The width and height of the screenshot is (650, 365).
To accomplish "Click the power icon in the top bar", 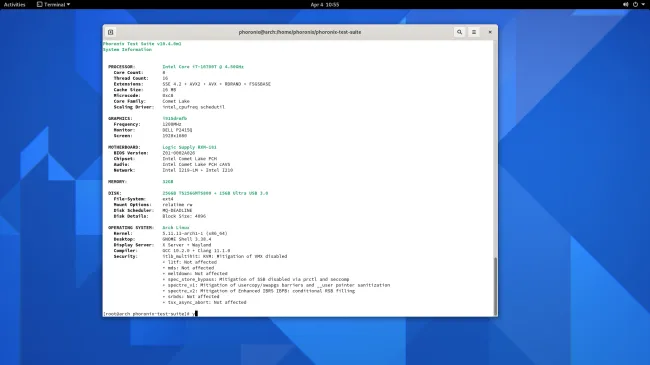I will [635, 5].
